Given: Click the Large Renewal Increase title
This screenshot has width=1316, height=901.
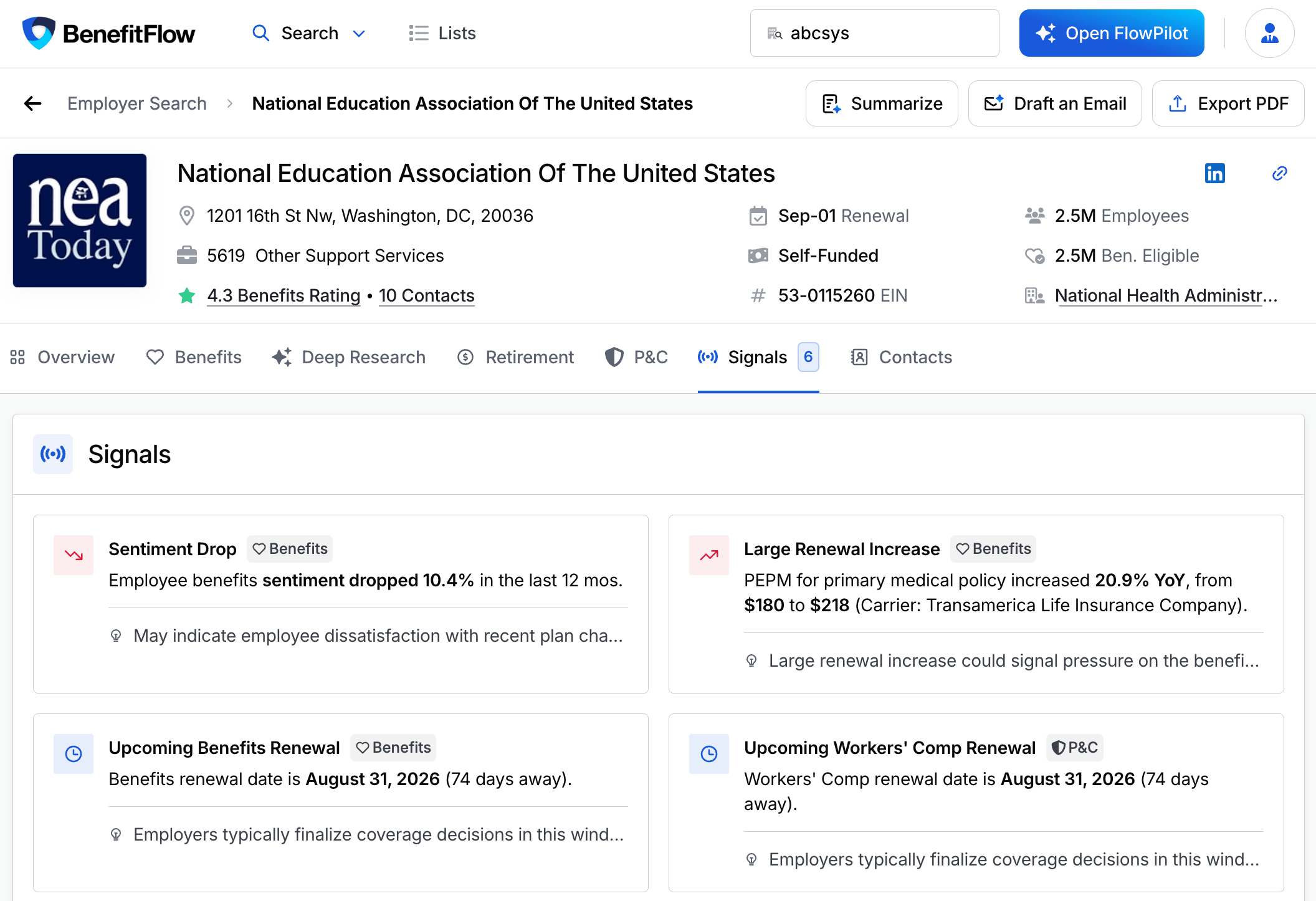Looking at the screenshot, I should (842, 549).
